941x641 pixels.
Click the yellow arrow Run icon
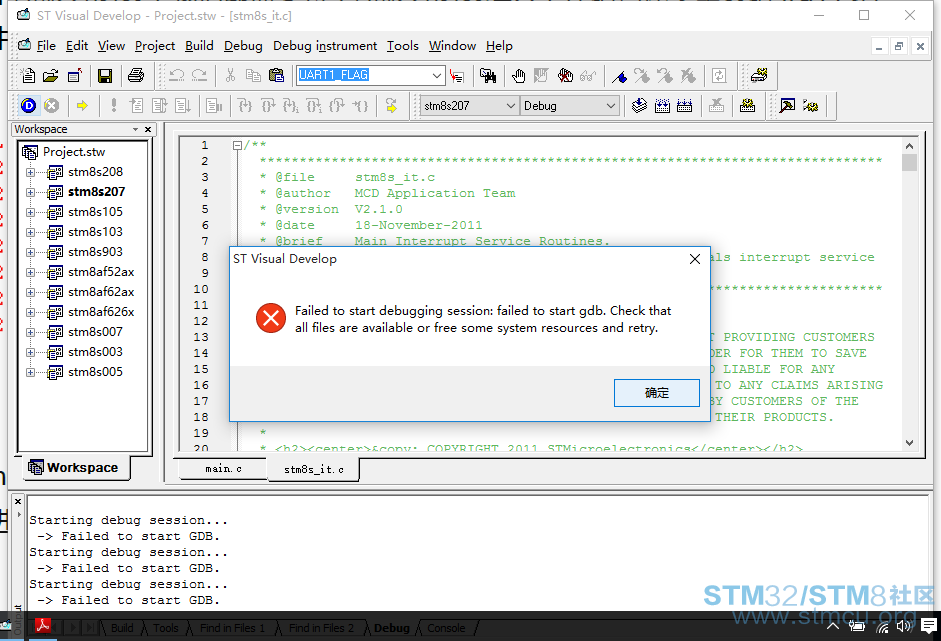[82, 106]
